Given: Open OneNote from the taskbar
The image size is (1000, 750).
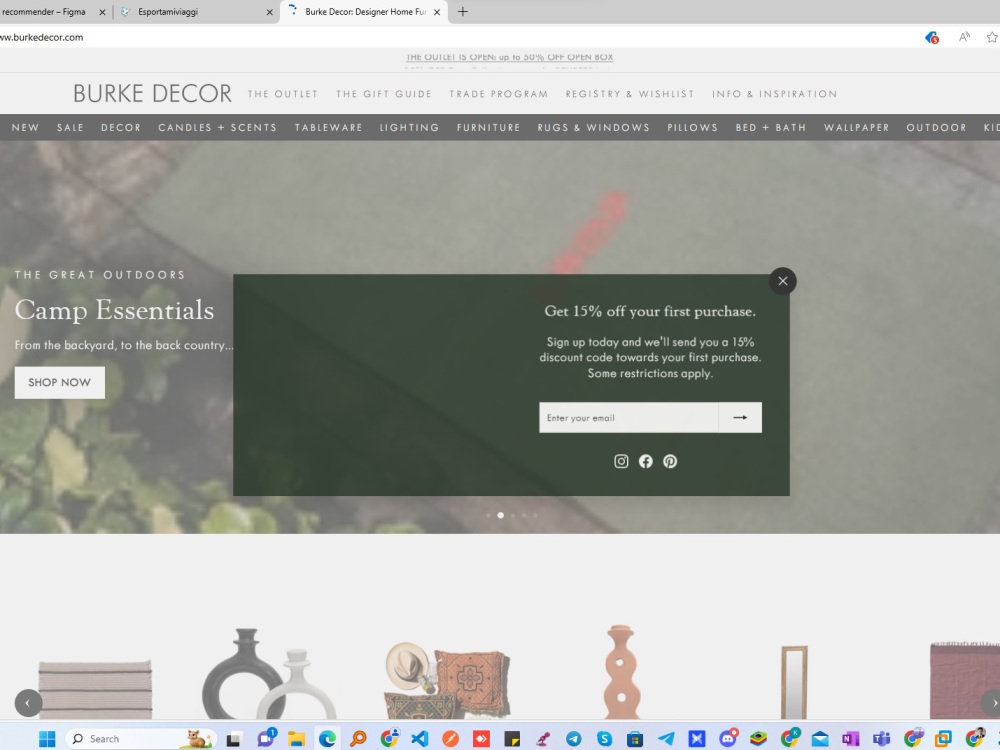Looking at the screenshot, I should (x=851, y=739).
